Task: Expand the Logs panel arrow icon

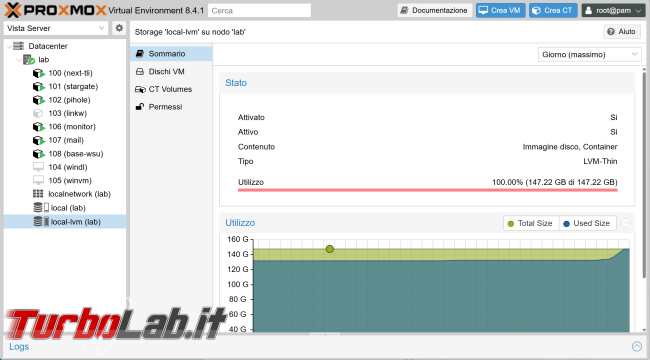Action: [x=637, y=346]
